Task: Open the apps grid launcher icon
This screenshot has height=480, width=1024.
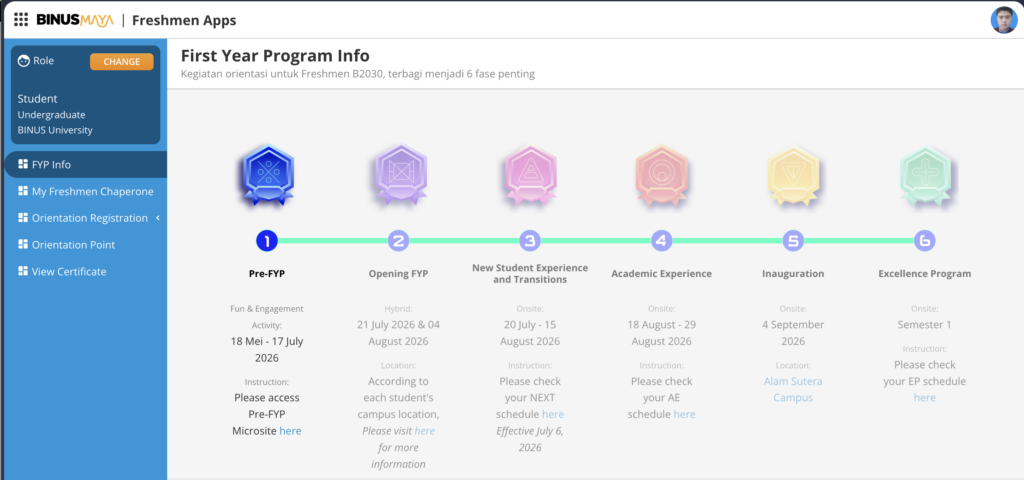Action: pyautogui.click(x=21, y=20)
